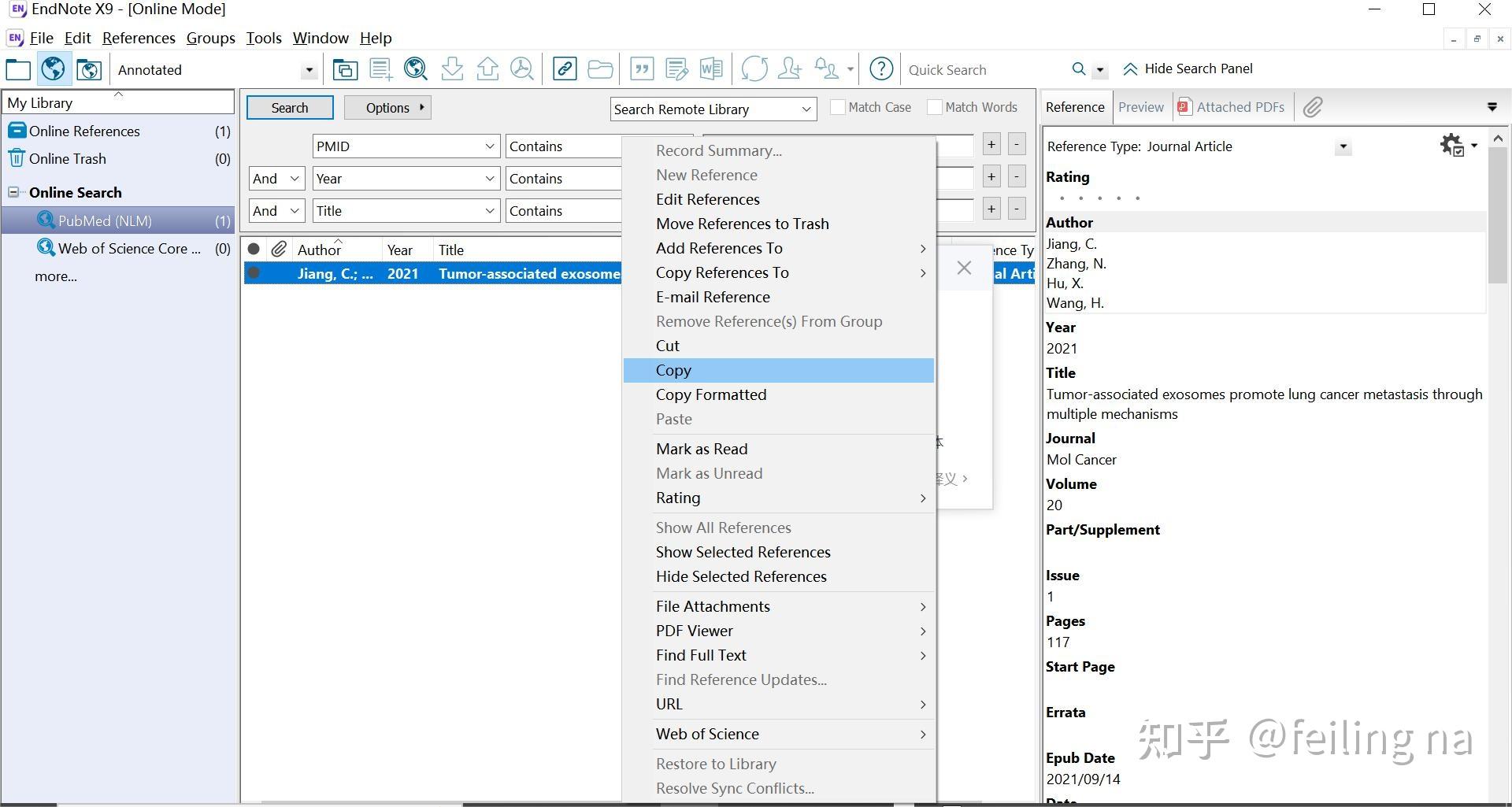Click Hide Search Panel button
Screen dimensions: 1512x807
pos(1188,68)
